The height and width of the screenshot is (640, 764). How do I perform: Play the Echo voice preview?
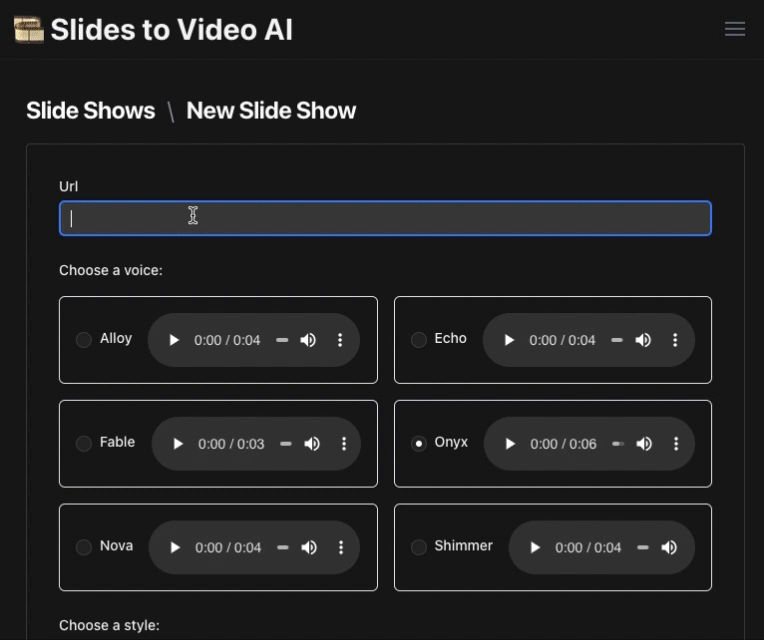pos(509,340)
